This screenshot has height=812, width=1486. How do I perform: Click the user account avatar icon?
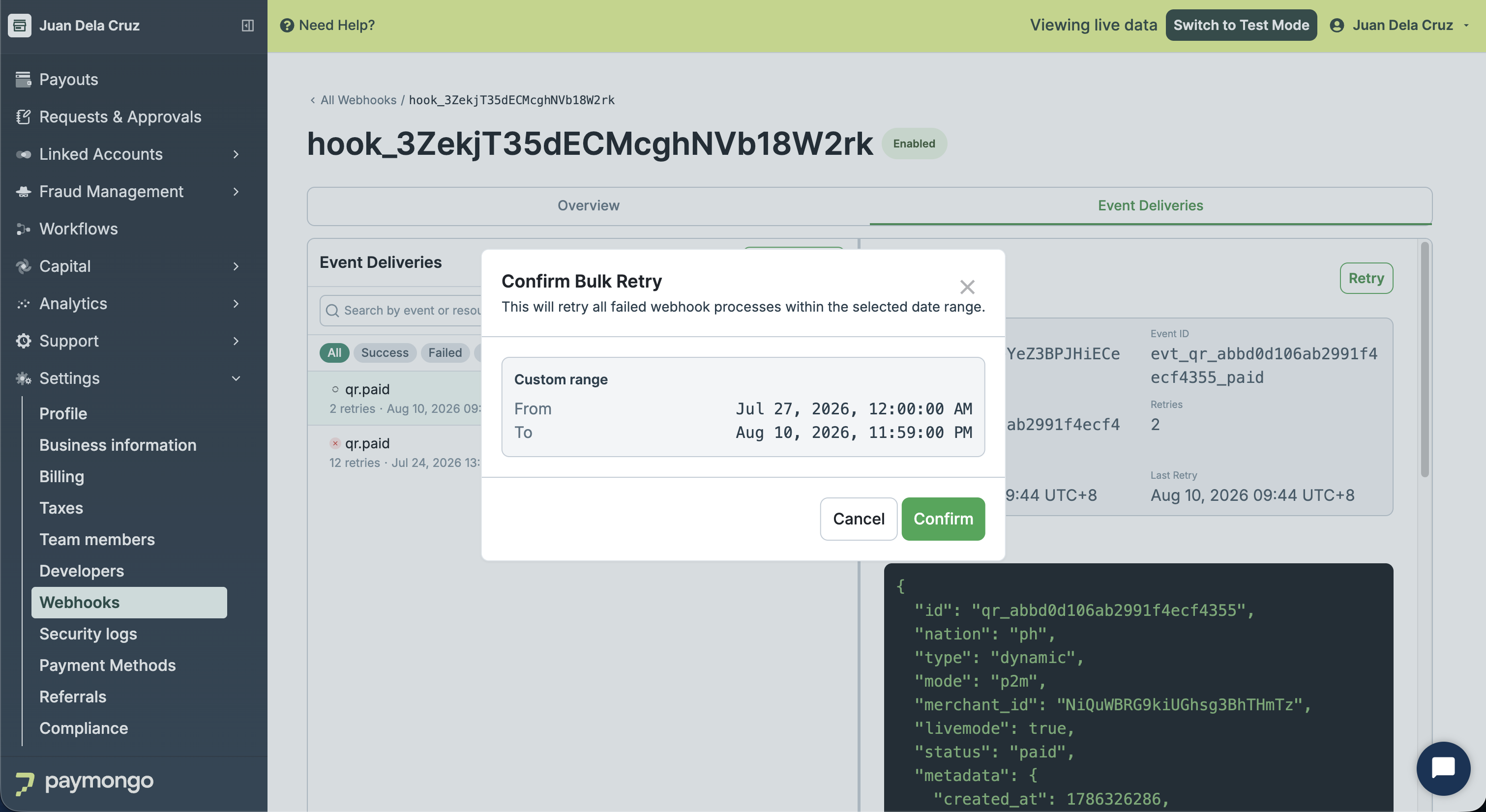pos(1337,26)
